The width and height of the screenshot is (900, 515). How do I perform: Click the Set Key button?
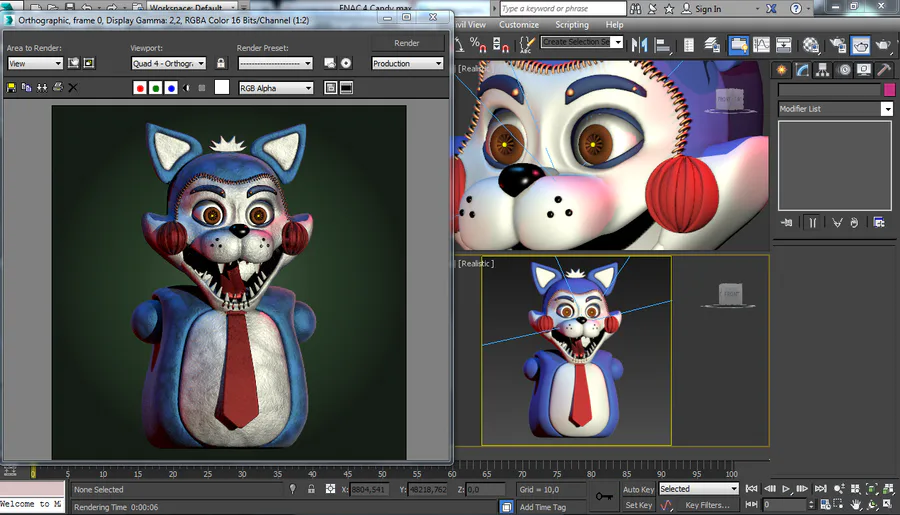[638, 505]
